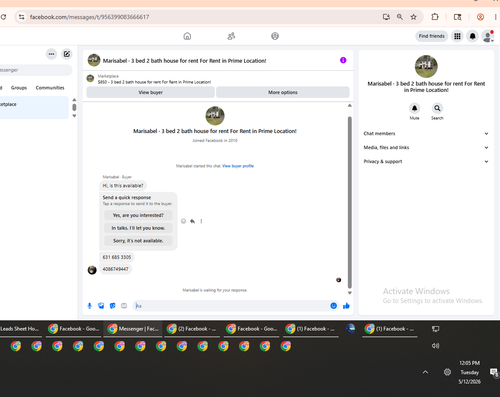This screenshot has width=500, height=397.
Task: Install app icon in address bar
Action: 386,17
